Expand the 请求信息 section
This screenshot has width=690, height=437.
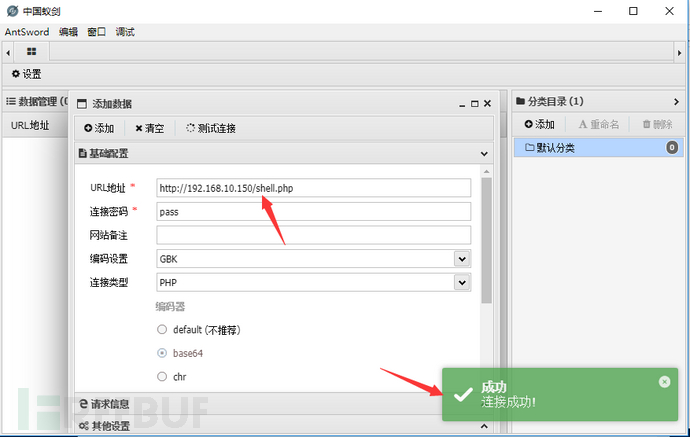tap(284, 404)
